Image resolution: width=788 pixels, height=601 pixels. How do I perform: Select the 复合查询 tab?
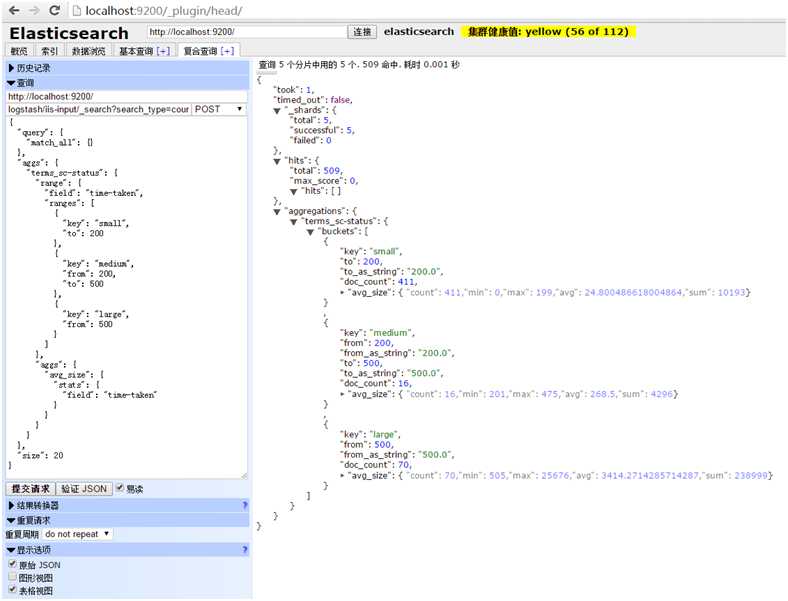pyautogui.click(x=200, y=51)
